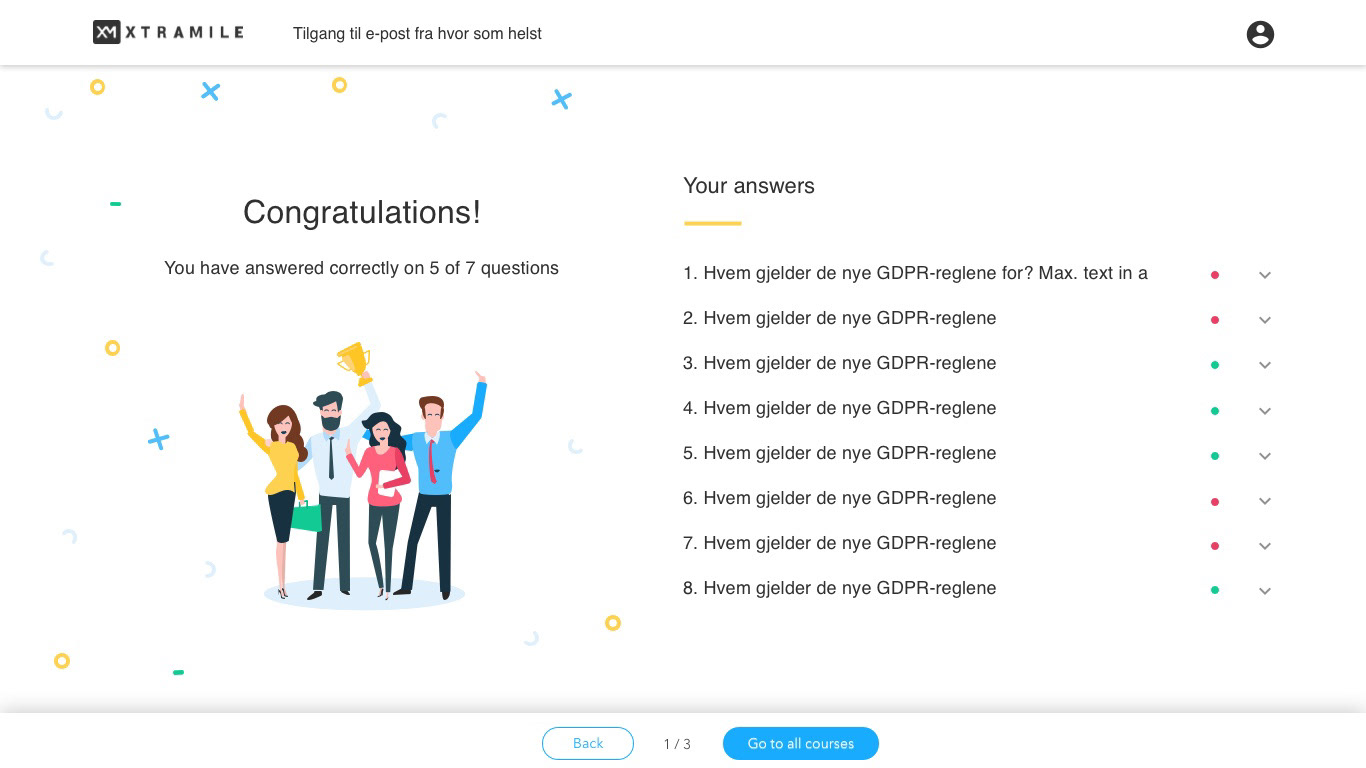1366x768 pixels.
Task: Select question 6 in the answers list
Action: (840, 498)
